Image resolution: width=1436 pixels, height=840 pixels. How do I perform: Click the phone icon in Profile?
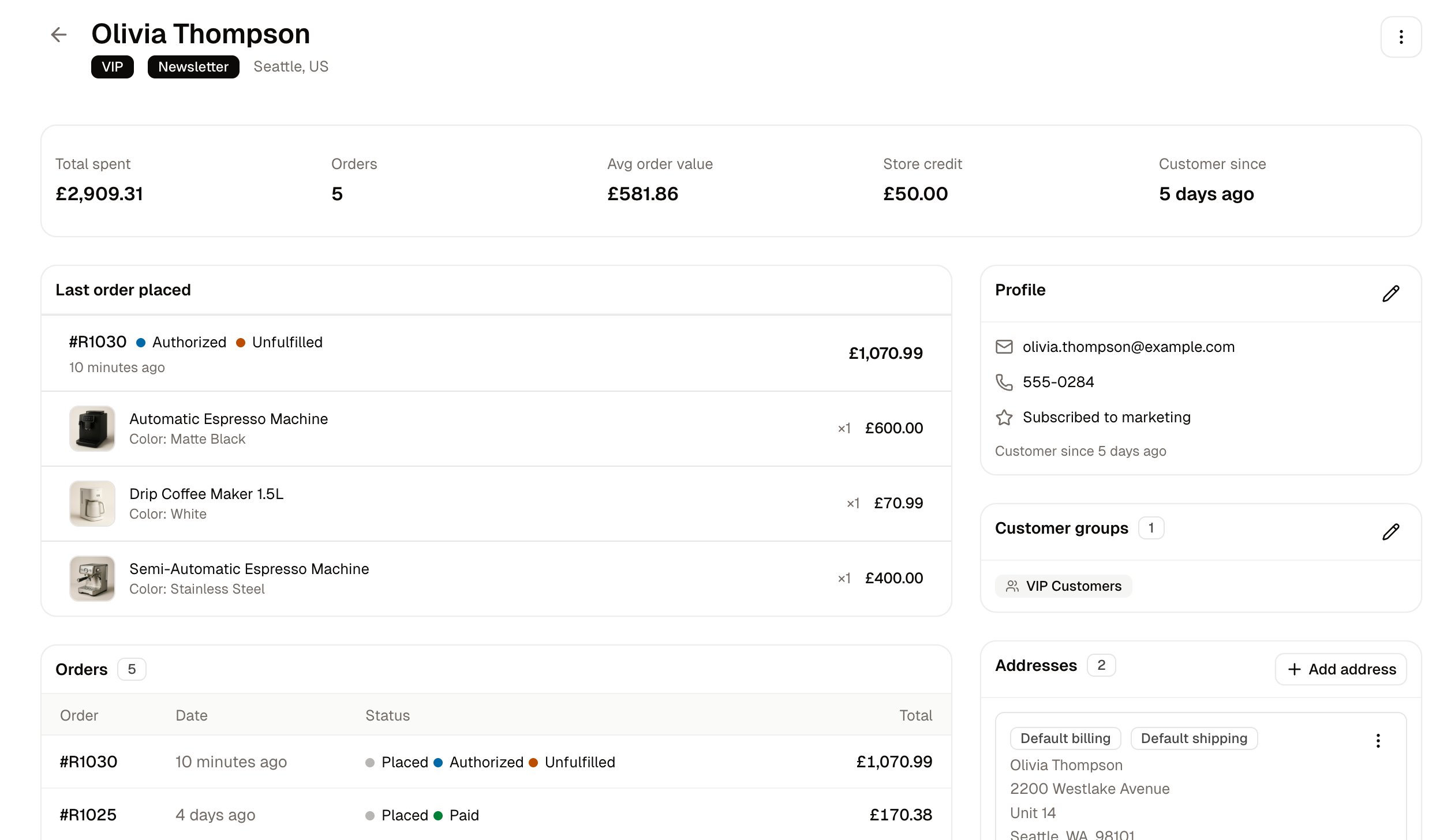(1004, 382)
